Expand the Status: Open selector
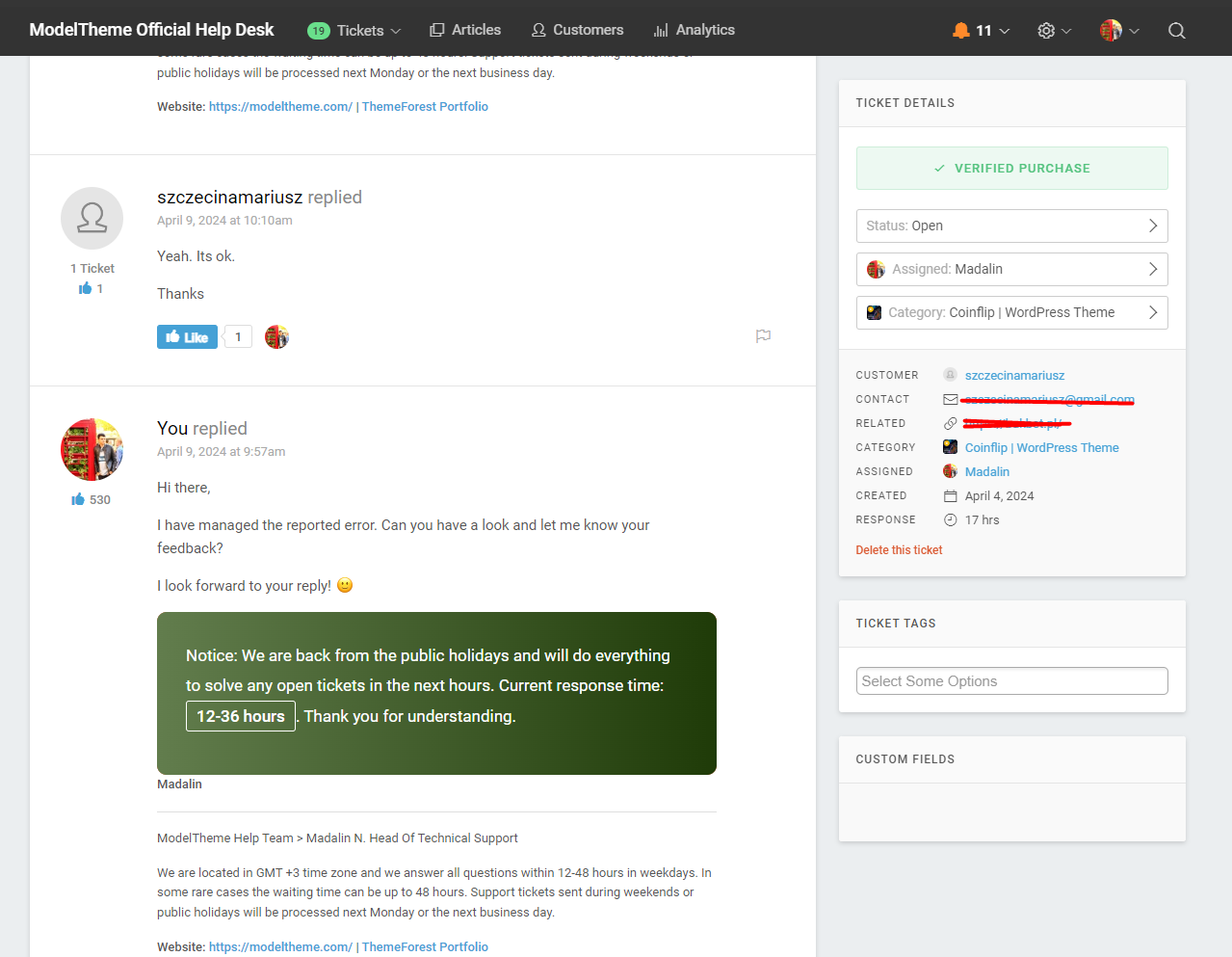Viewport: 1232px width, 957px height. point(1011,226)
